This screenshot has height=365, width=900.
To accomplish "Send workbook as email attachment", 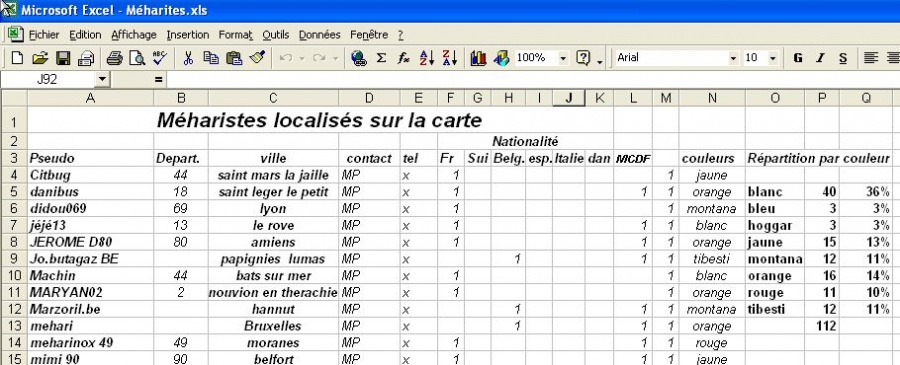I will click(x=86, y=58).
